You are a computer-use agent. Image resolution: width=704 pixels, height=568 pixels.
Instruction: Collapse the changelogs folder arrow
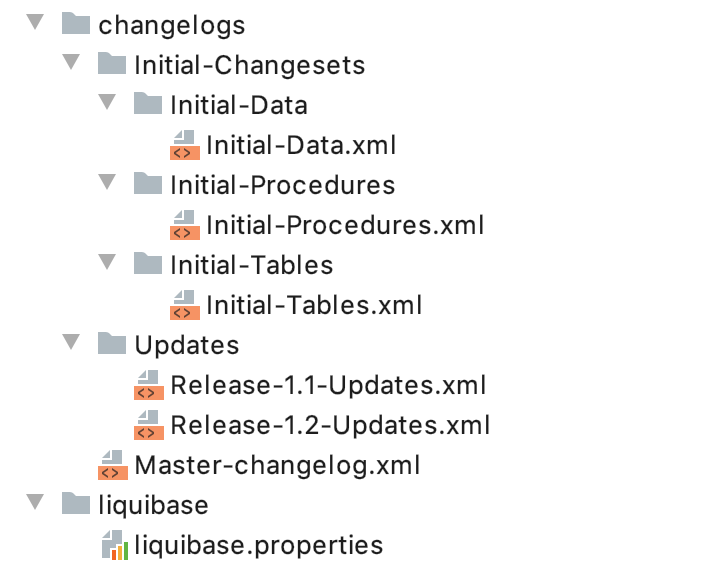[35, 22]
